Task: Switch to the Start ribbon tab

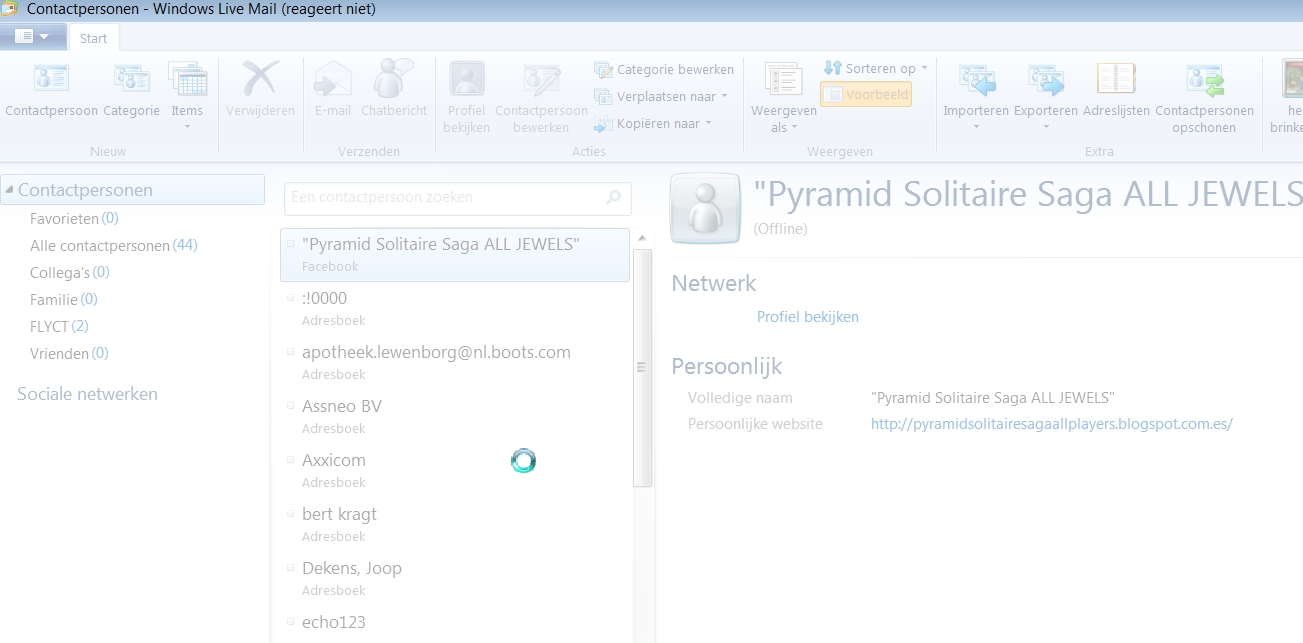Action: pyautogui.click(x=94, y=38)
